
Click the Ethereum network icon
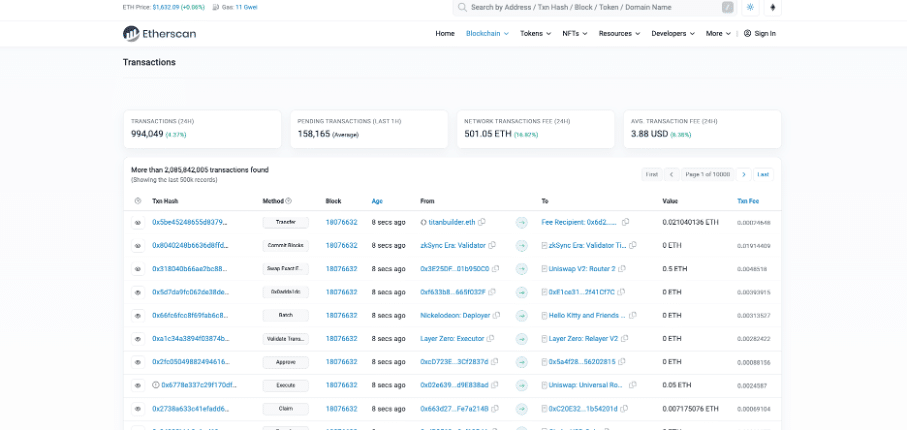click(x=772, y=8)
